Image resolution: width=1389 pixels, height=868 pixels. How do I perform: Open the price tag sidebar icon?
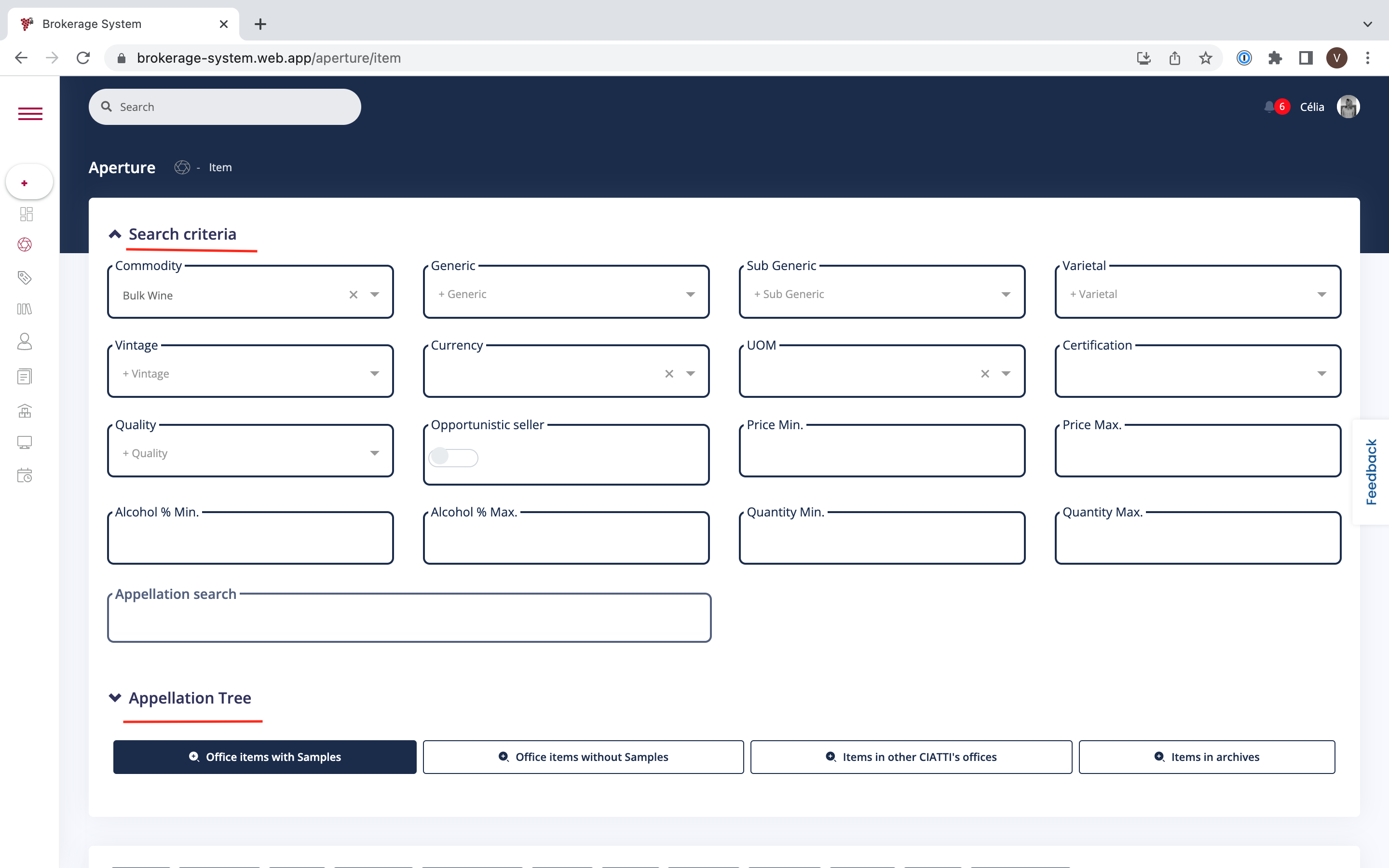[25, 278]
